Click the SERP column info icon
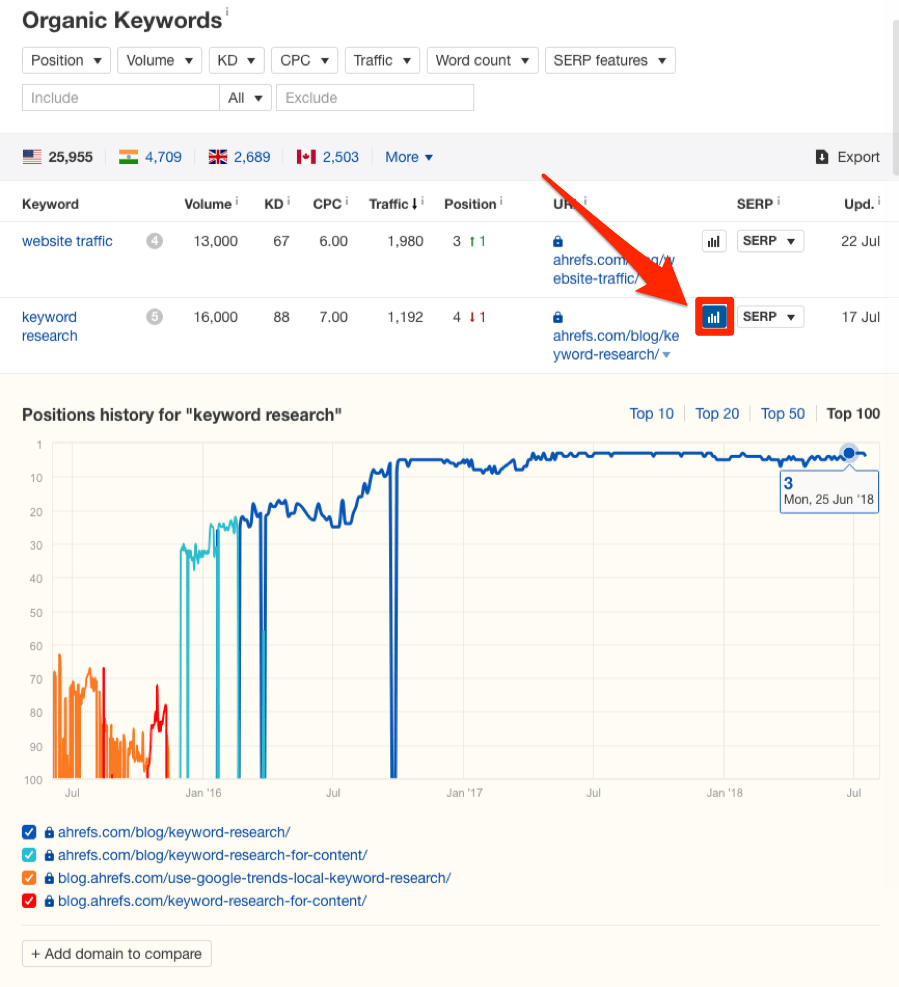 pyautogui.click(x=778, y=200)
